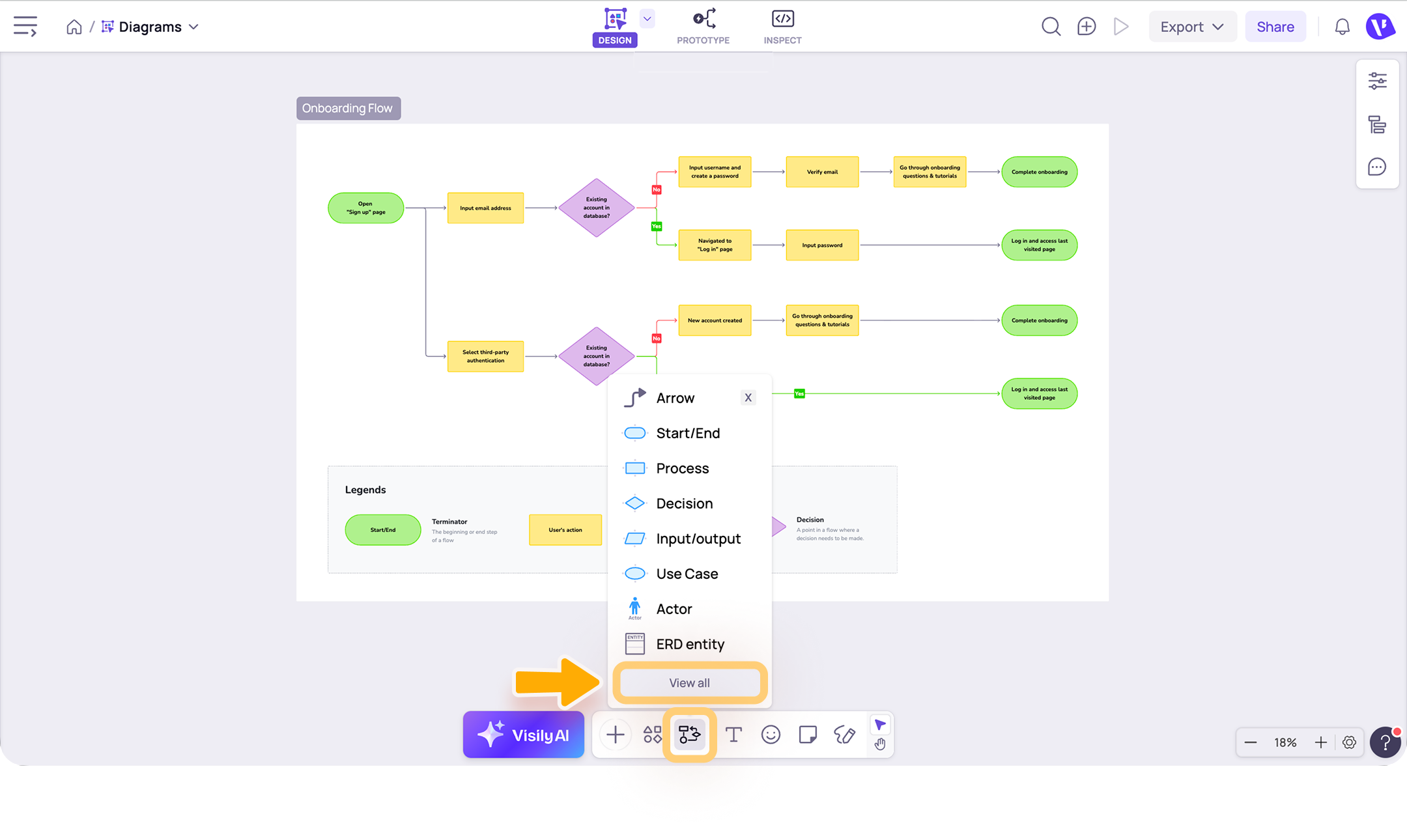Switch to the Inspect tab
1407x840 pixels.
pos(782,27)
